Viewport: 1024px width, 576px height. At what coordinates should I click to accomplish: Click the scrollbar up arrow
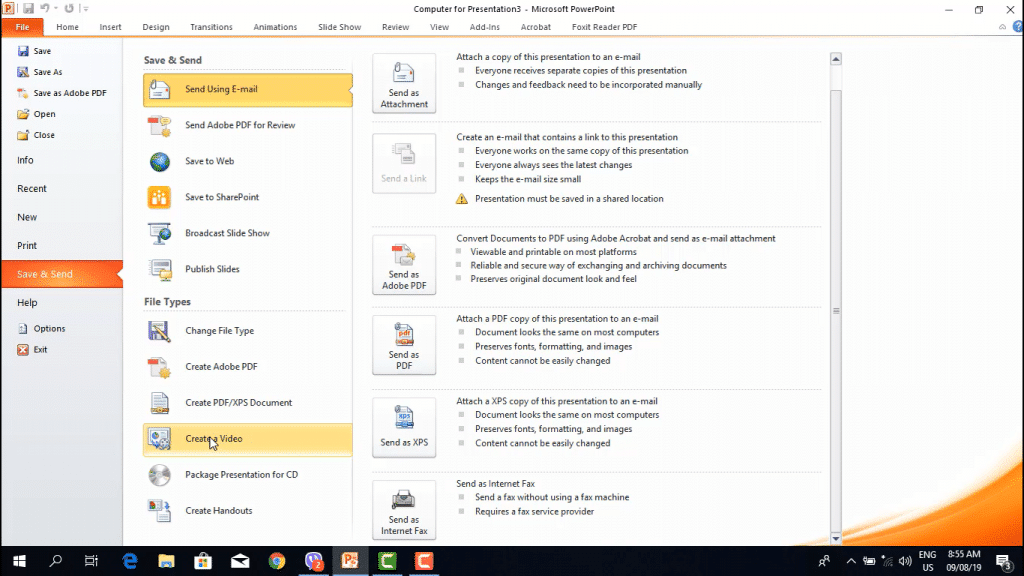click(836, 59)
